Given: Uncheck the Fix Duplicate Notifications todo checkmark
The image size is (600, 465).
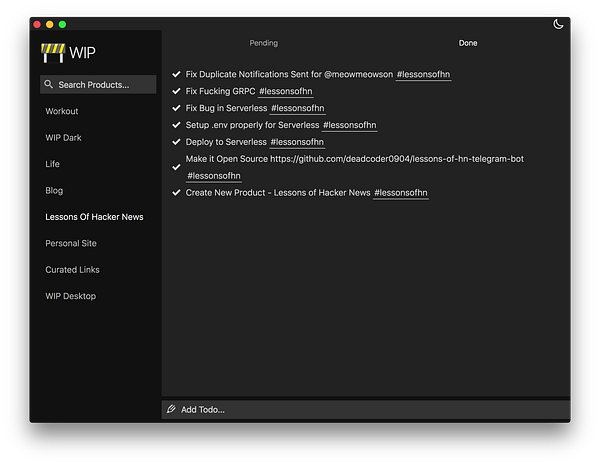Looking at the screenshot, I should (176, 74).
